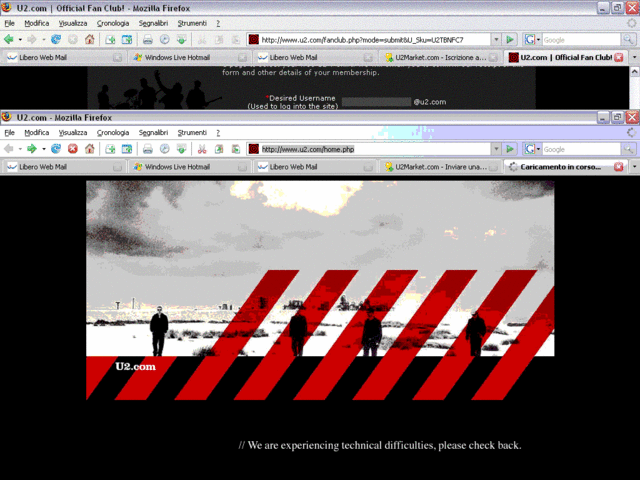Open downloads icon in front U2.com window toolbar
The image size is (640, 480).
pyautogui.click(x=182, y=149)
